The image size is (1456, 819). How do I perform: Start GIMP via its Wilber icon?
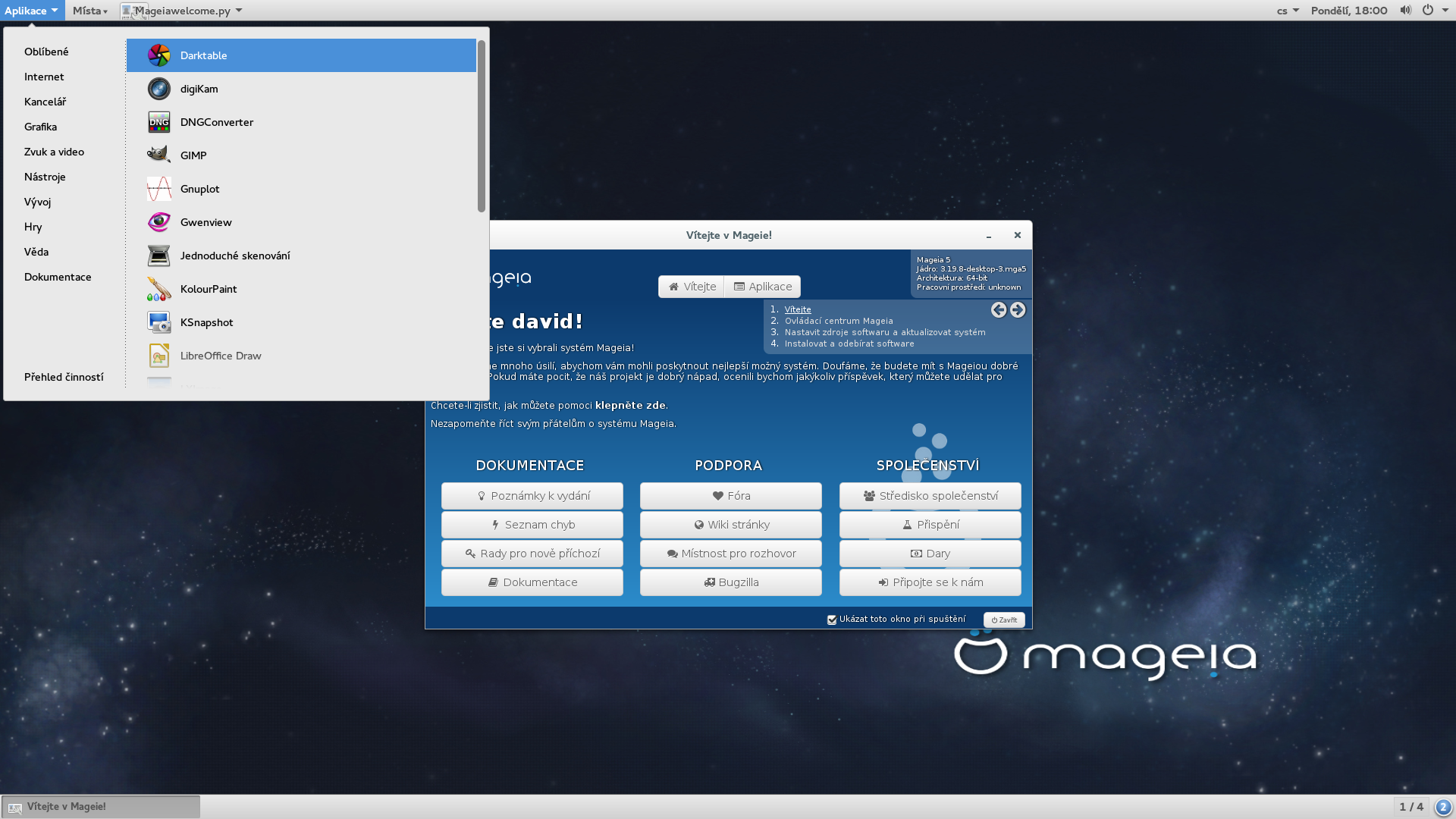tap(158, 155)
